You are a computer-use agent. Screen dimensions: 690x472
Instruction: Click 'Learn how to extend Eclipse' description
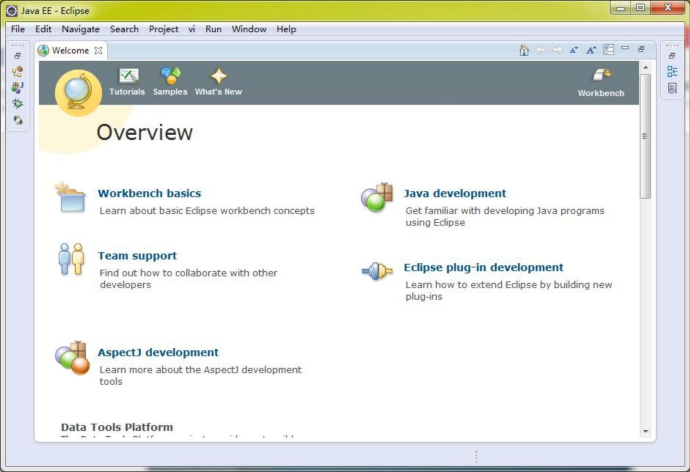pos(509,290)
